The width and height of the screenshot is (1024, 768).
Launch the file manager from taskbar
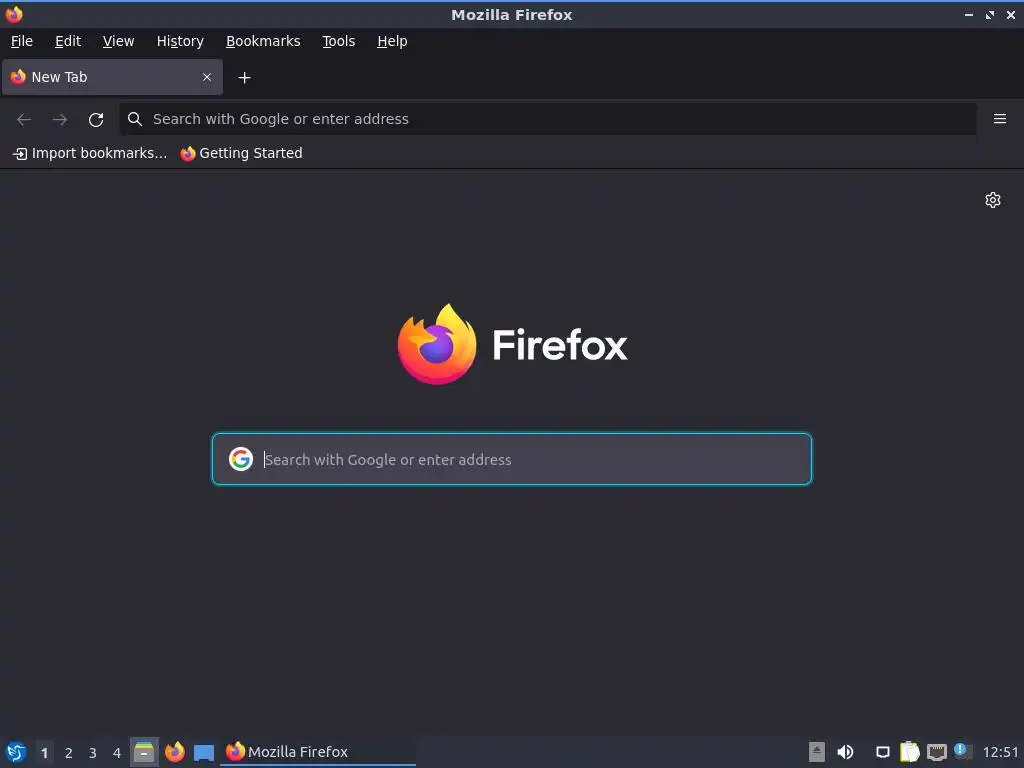pos(144,752)
